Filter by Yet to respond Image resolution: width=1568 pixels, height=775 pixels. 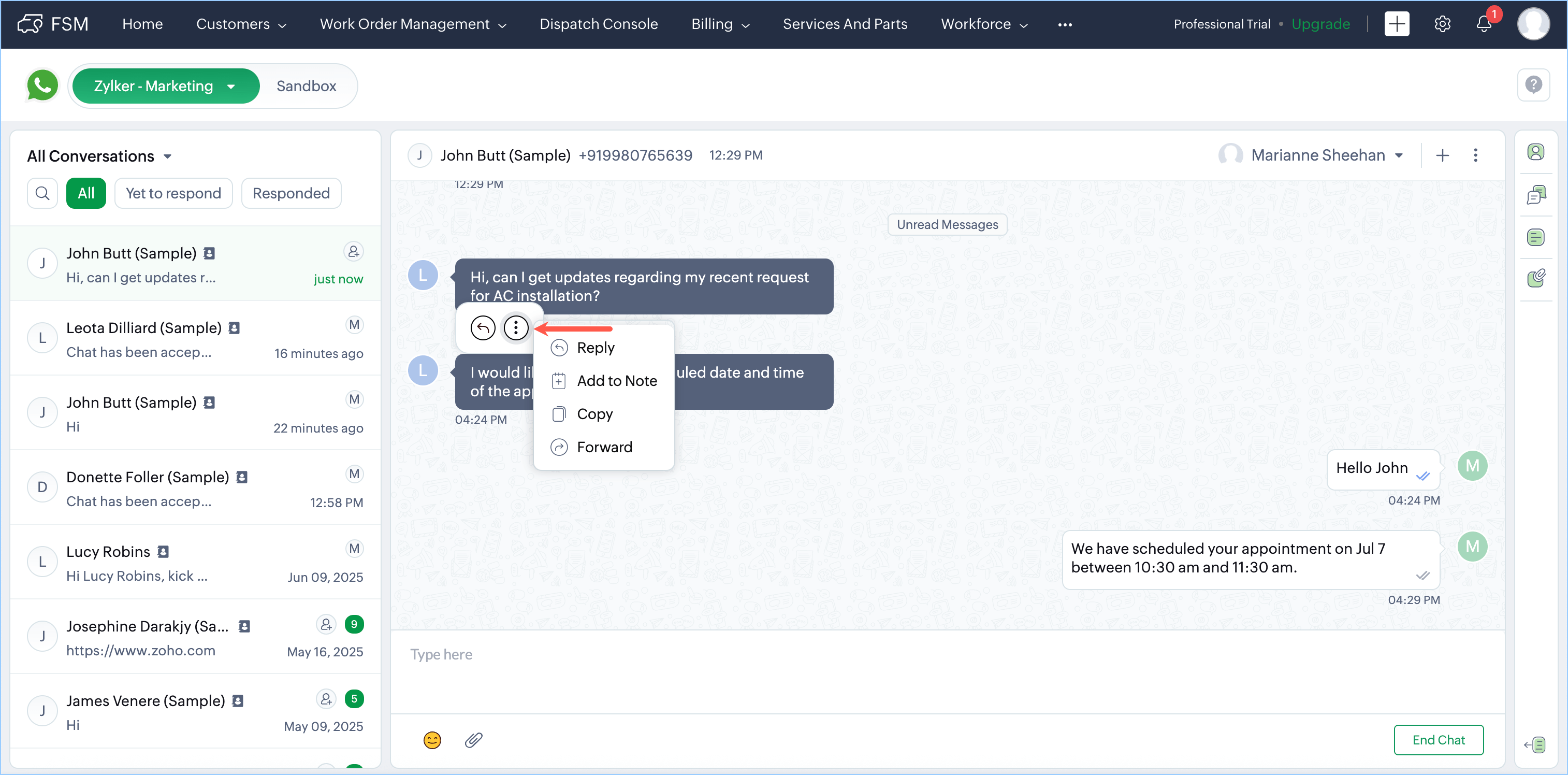tap(173, 193)
